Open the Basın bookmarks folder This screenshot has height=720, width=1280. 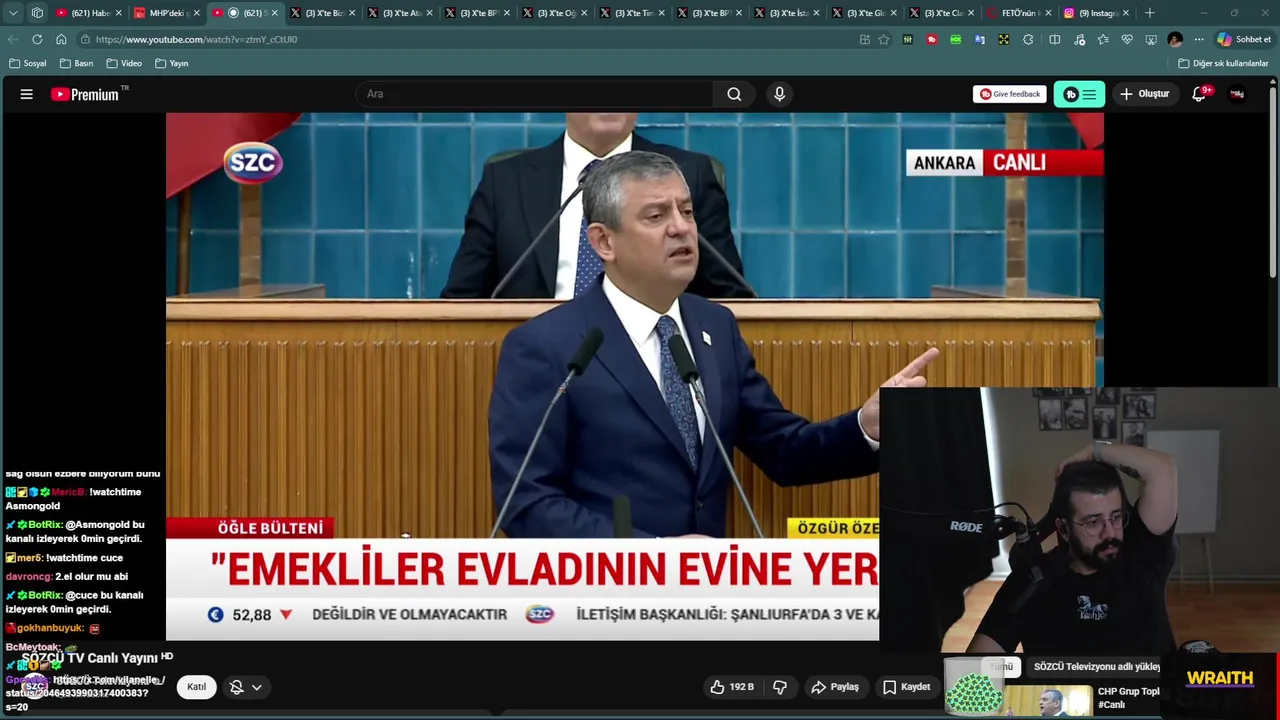pos(77,63)
